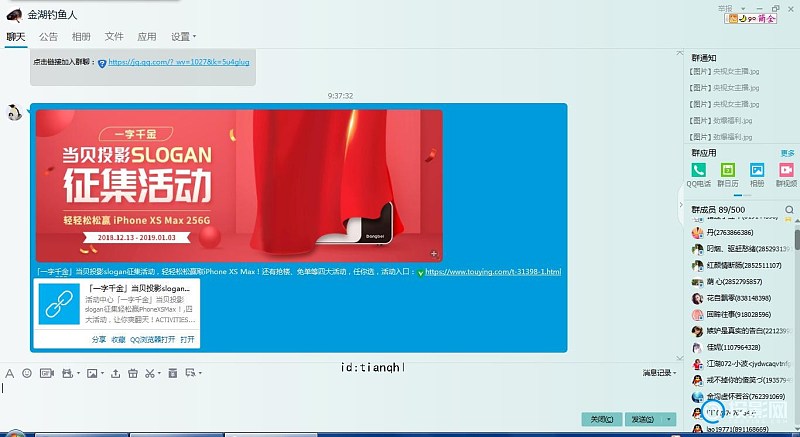Open dropdown arrow next to scissors icon
Image resolution: width=800 pixels, height=437 pixels.
(159, 374)
